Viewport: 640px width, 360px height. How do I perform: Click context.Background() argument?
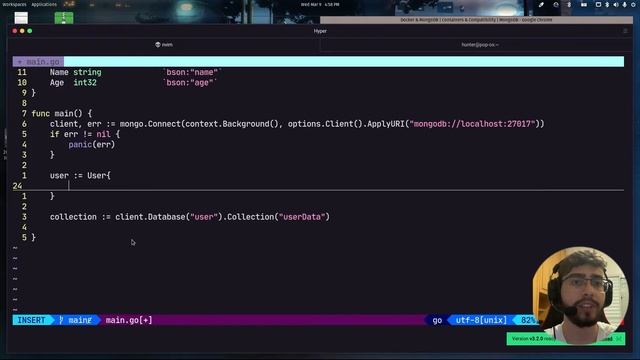pos(232,124)
